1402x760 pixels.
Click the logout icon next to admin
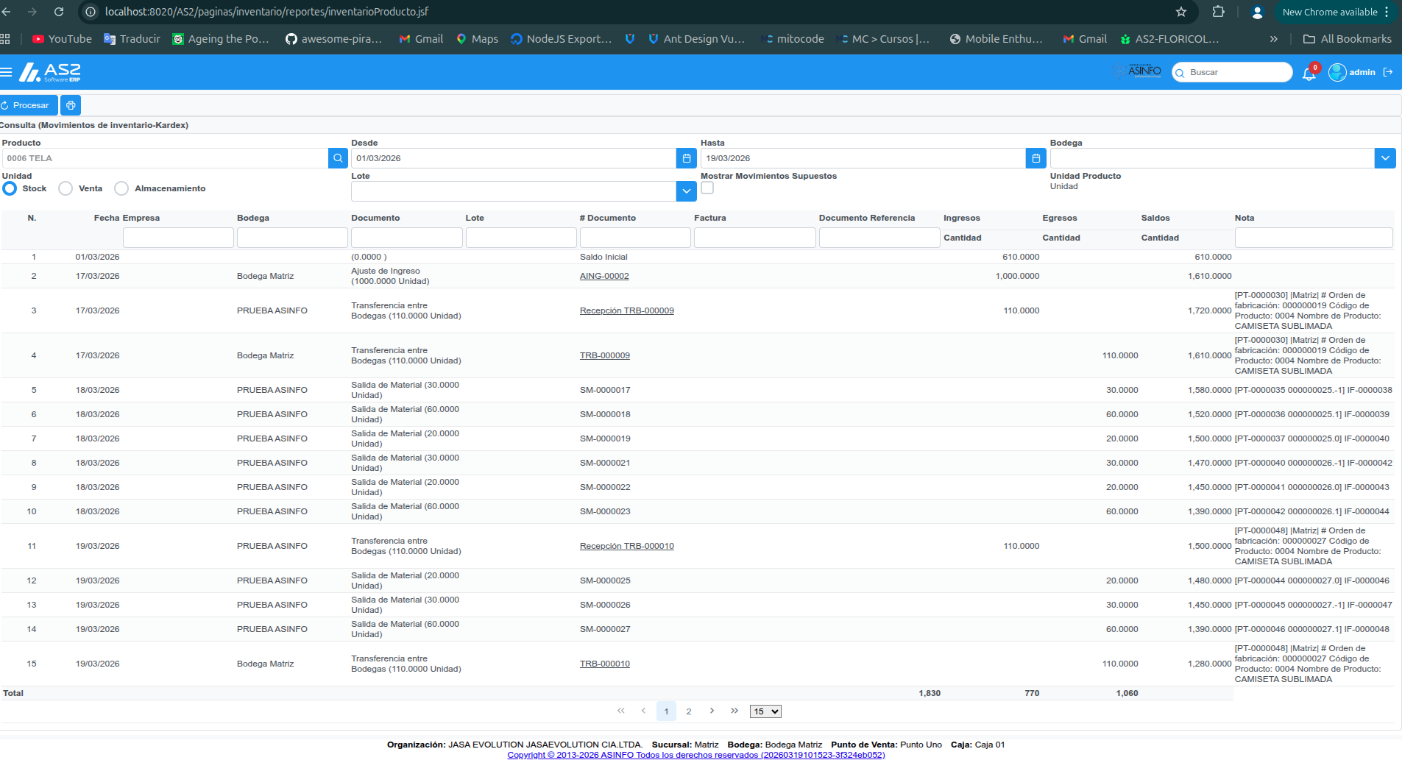[x=1388, y=72]
